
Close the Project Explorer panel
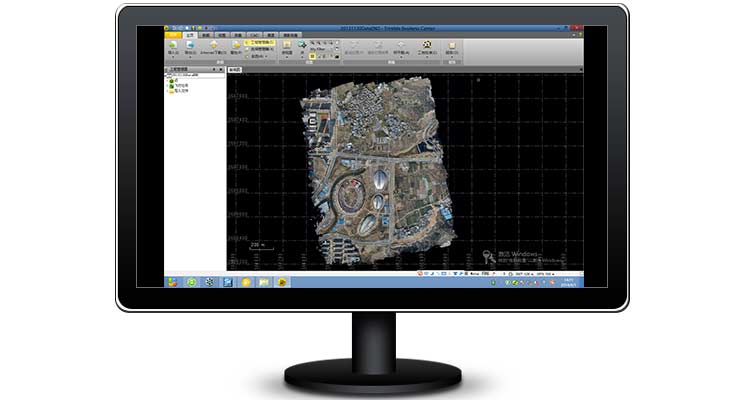222,69
